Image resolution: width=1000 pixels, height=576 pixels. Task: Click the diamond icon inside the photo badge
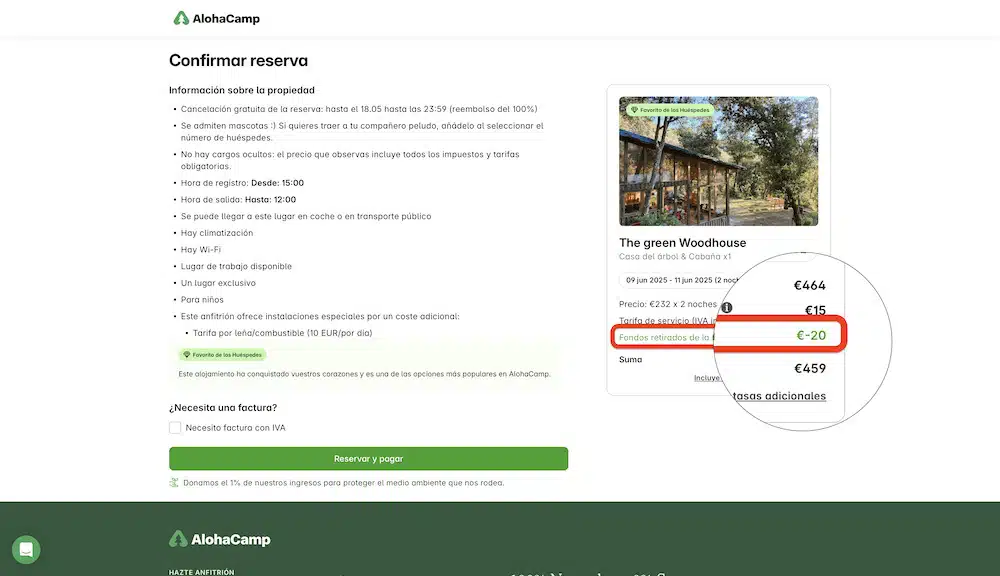click(632, 108)
